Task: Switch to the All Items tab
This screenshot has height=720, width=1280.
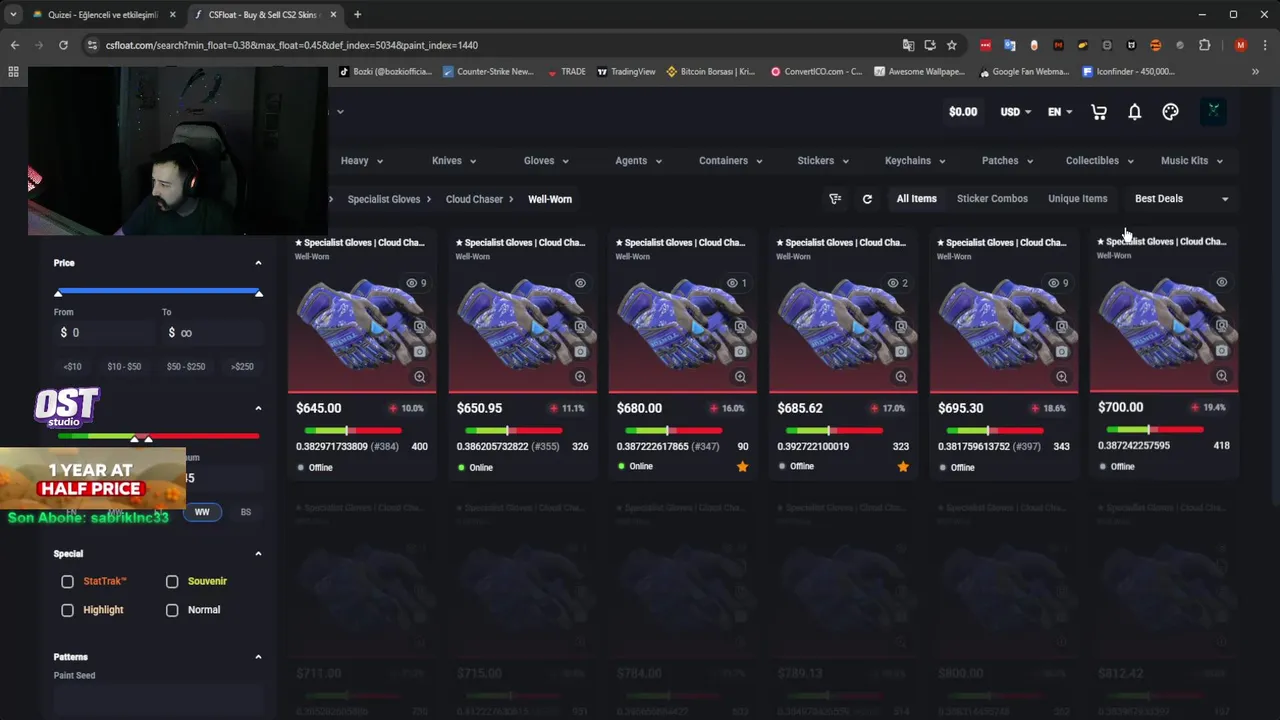Action: [x=917, y=199]
